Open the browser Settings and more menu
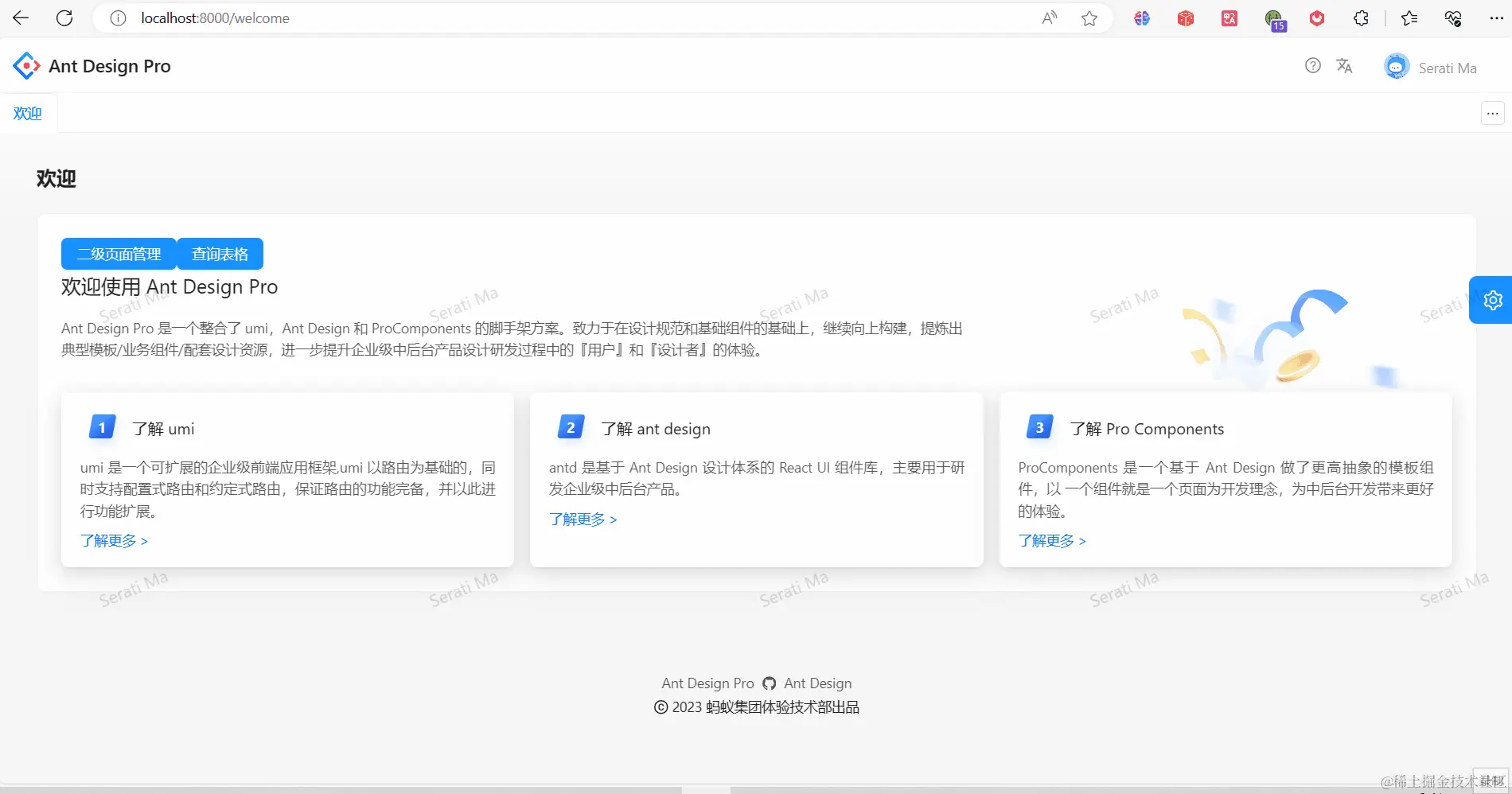The width and height of the screenshot is (1512, 794). 1497,18
